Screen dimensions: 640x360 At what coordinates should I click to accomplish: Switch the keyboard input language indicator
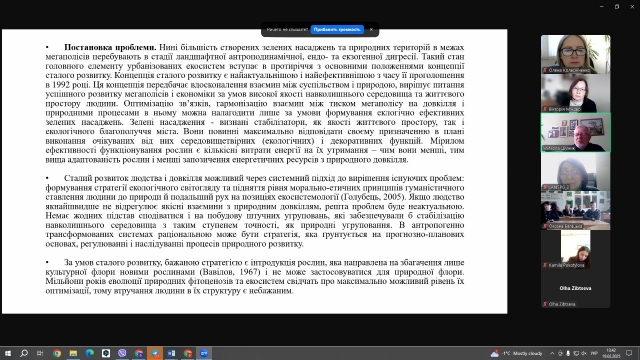click(594, 353)
